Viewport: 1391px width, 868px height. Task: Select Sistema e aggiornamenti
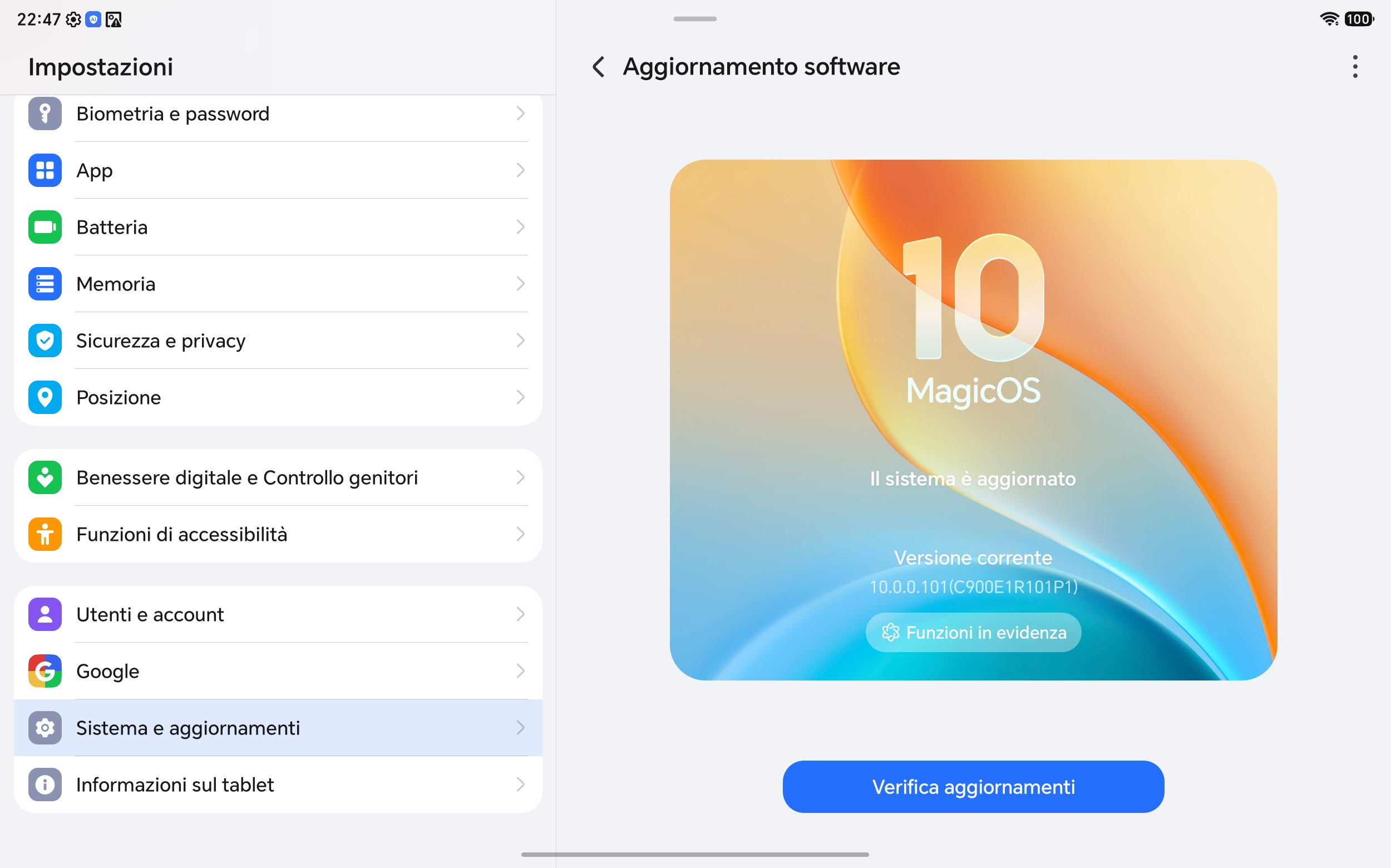click(278, 728)
